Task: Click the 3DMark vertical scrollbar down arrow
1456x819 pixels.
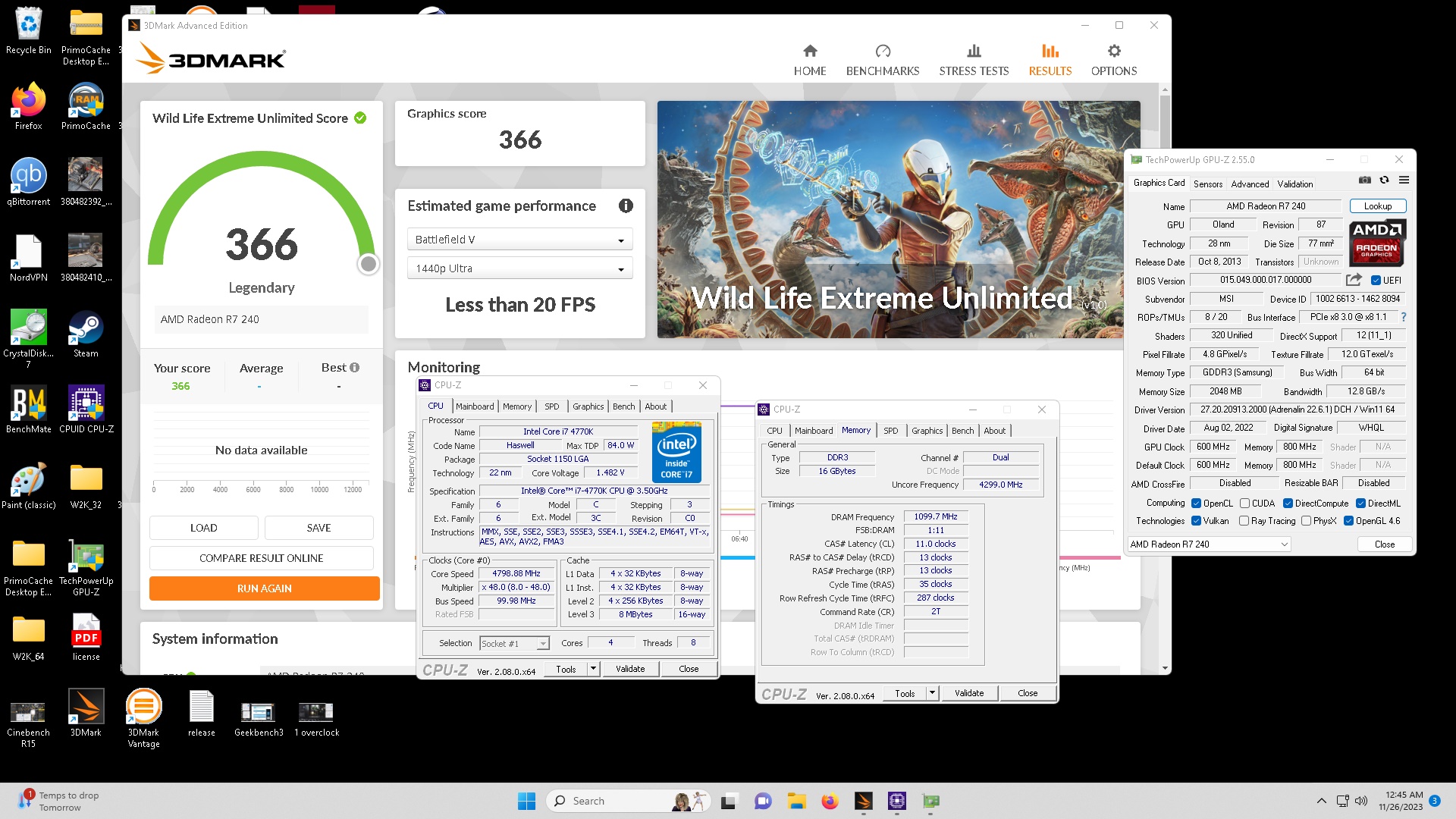Action: tap(1165, 668)
